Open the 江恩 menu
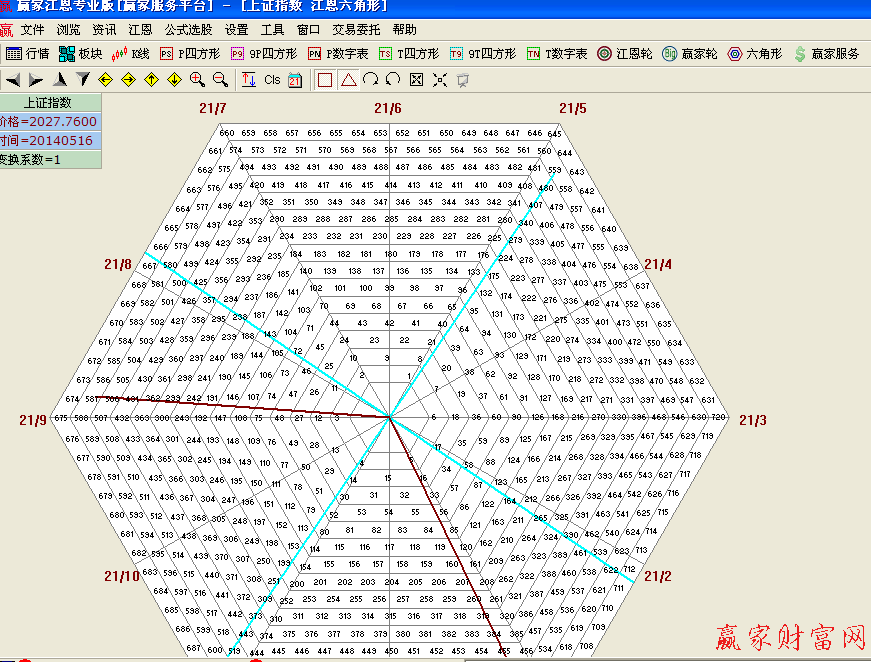The height and width of the screenshot is (662, 871). [x=140, y=30]
